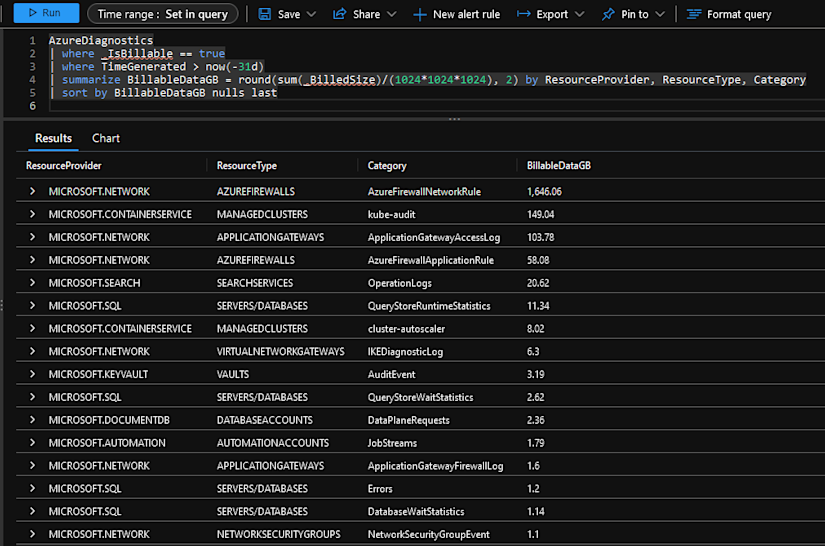The width and height of the screenshot is (825, 546).
Task: Select the AUTOMATIONACCOUNTS cell
Action: 273,443
